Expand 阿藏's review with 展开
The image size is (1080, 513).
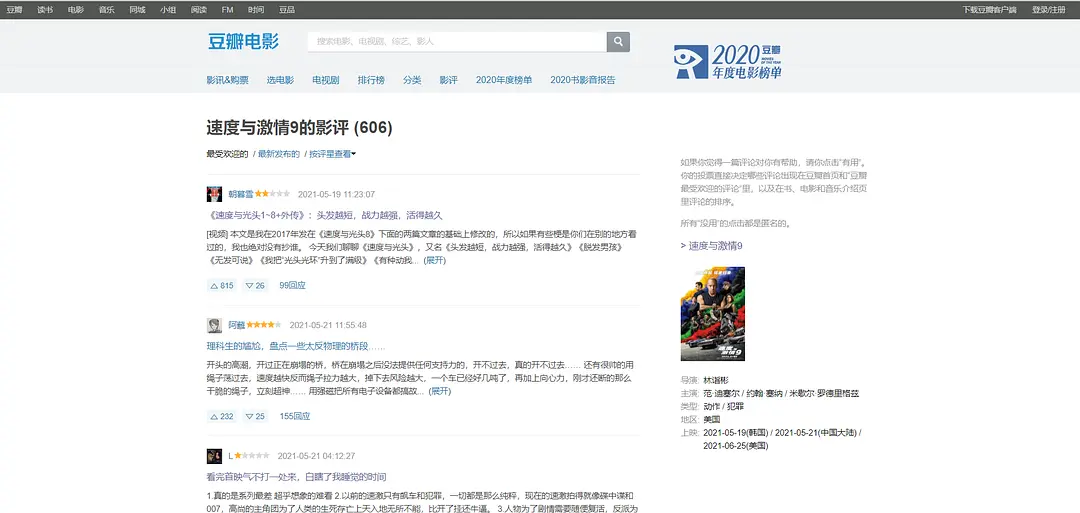[x=439, y=391]
